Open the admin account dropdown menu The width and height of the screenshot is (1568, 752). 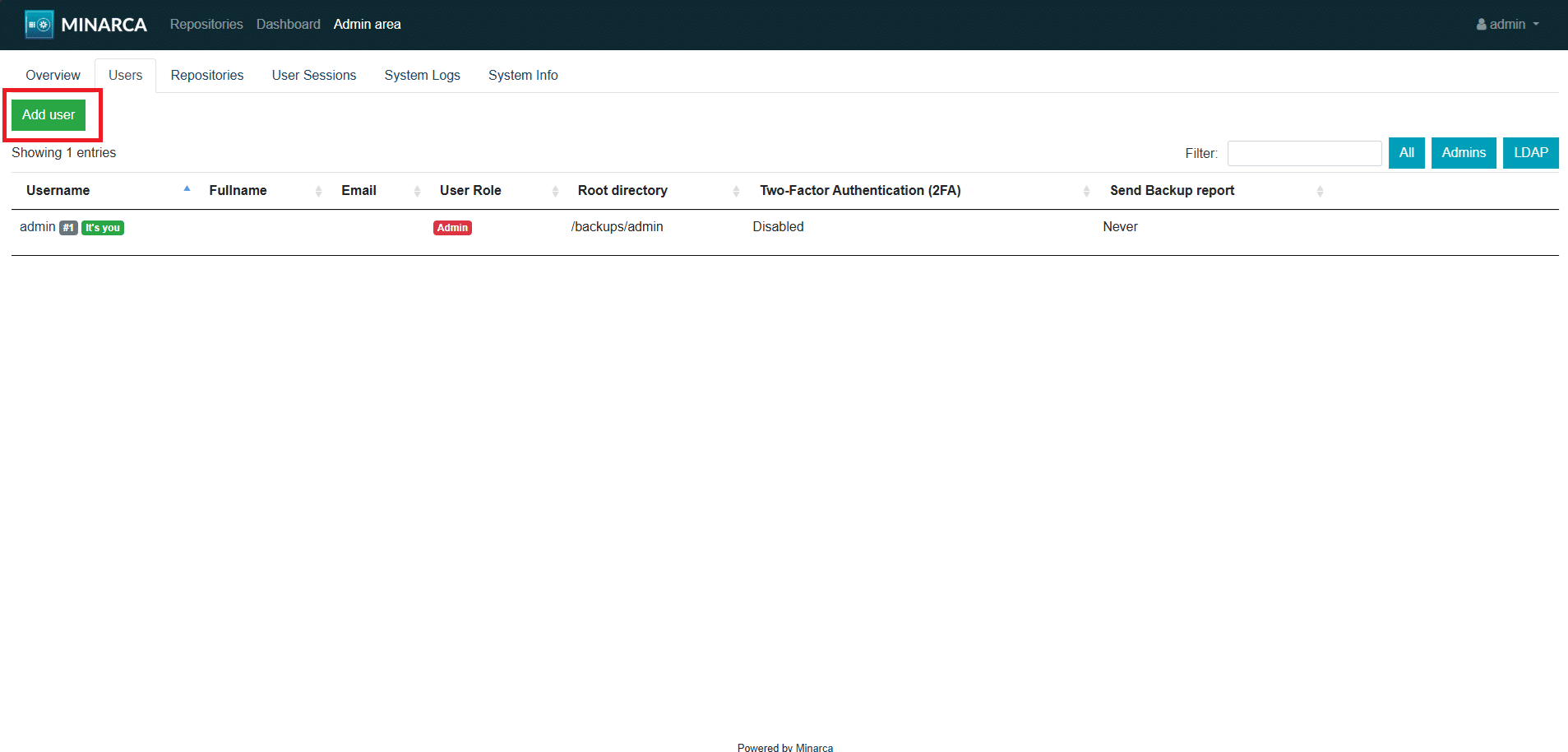[1508, 25]
